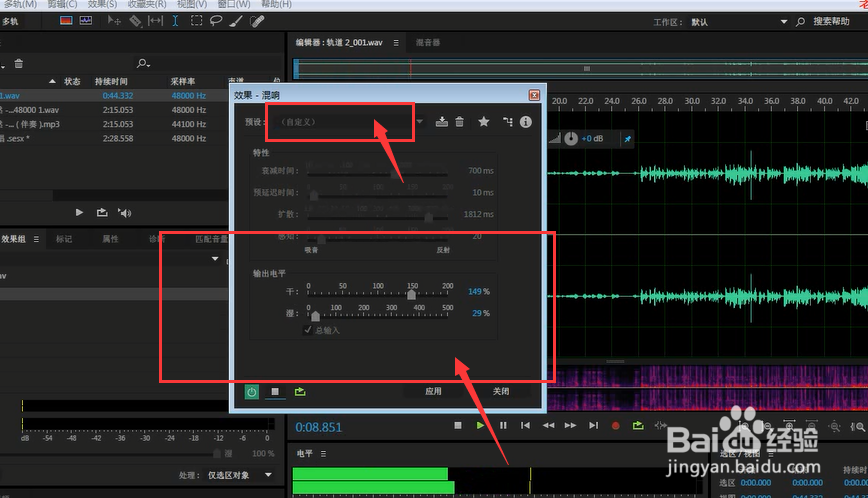
Task: Stop transport playback
Action: [458, 426]
